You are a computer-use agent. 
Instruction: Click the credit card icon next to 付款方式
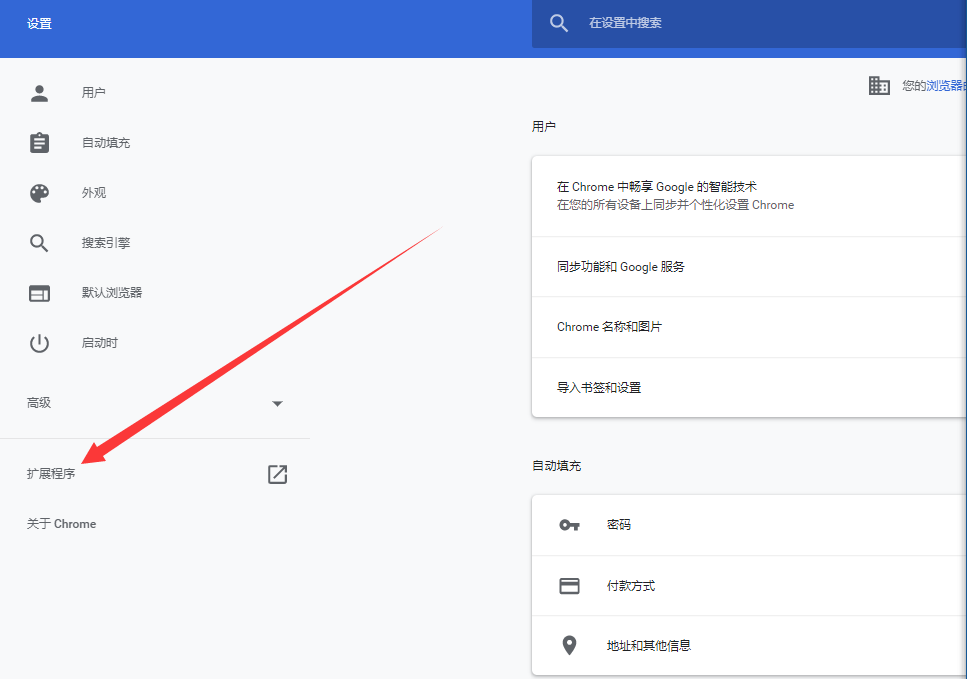pos(569,586)
